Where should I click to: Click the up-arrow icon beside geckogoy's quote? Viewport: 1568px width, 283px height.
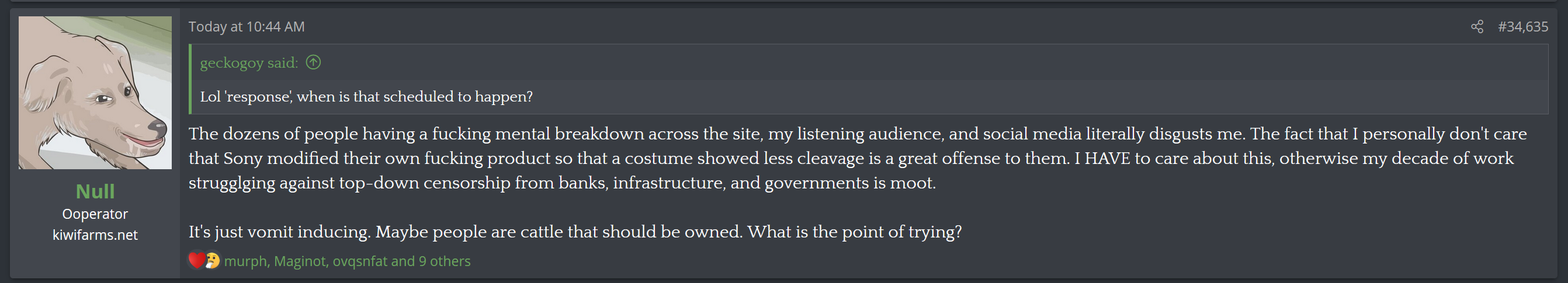point(314,62)
